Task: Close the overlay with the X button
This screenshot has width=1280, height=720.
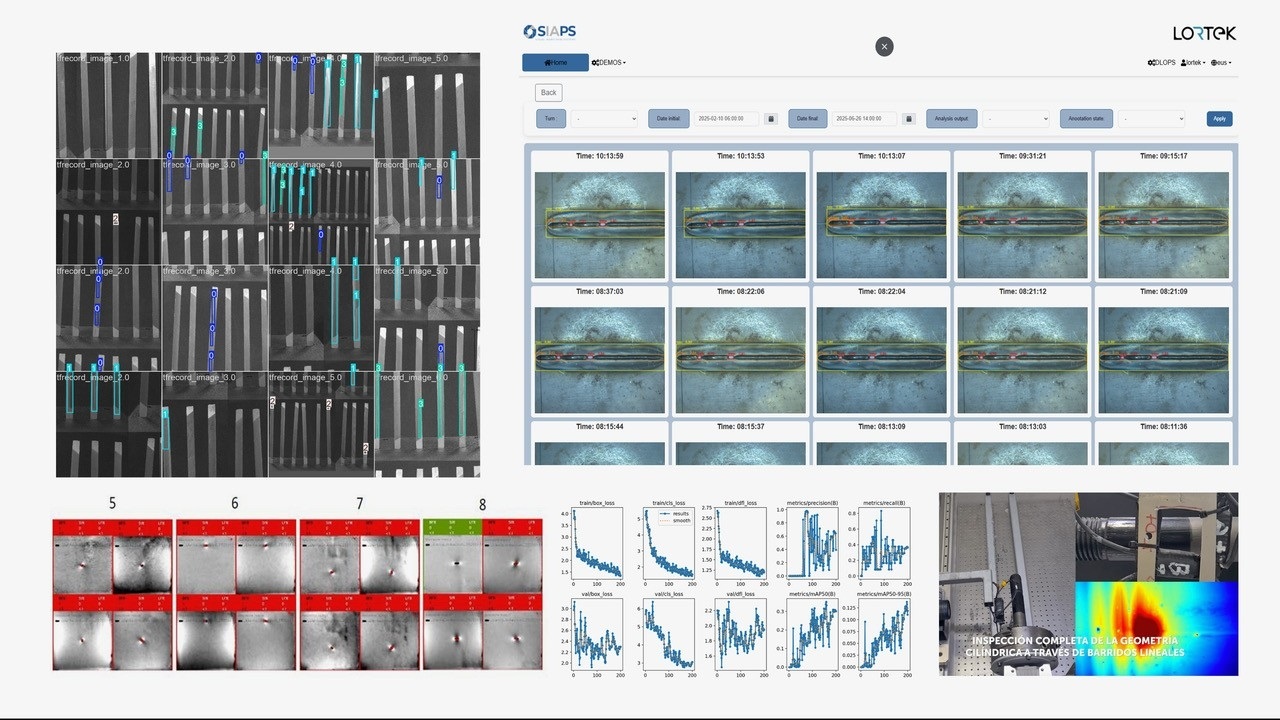Action: click(x=884, y=47)
